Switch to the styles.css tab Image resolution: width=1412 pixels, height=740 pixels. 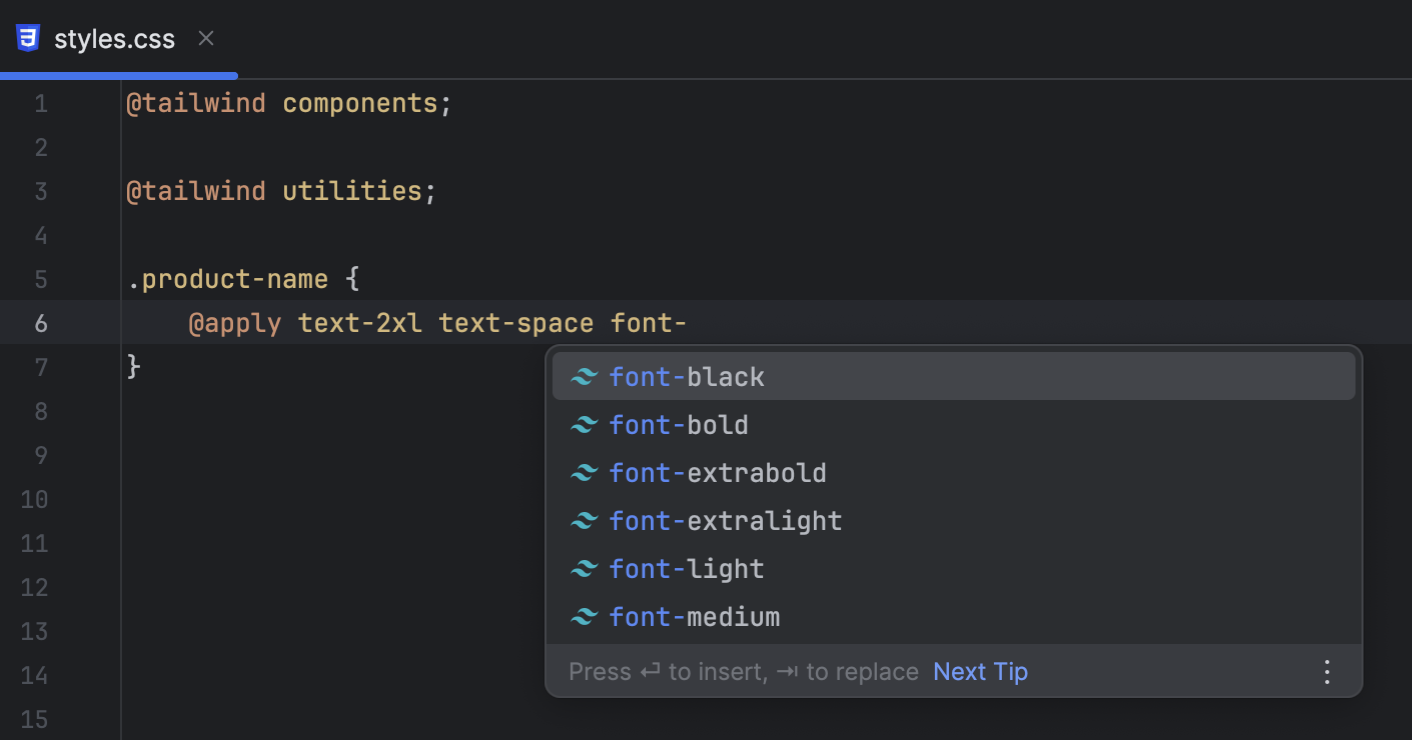[x=114, y=40]
